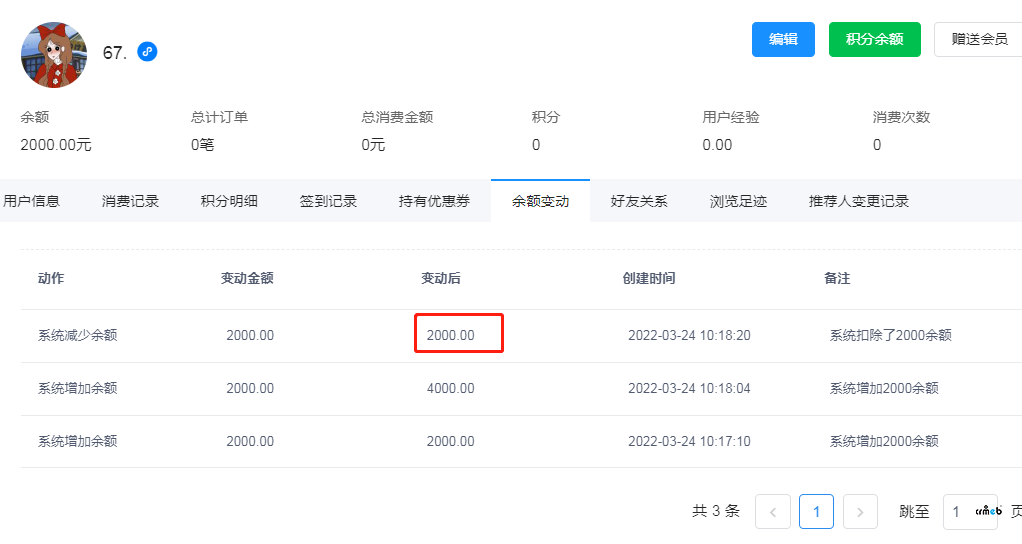Screen dimensions: 1022x544
Task: Select pagination page 1 button
Action: click(x=817, y=511)
